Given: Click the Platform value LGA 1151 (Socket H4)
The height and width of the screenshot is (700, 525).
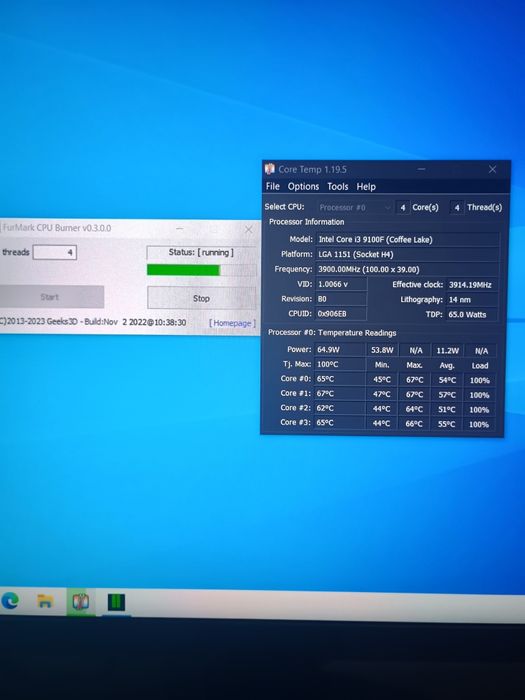Looking at the screenshot, I should point(407,254).
